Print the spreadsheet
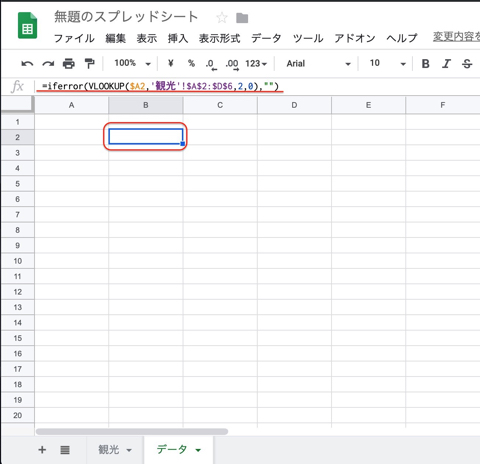The image size is (480, 464). coord(69,63)
